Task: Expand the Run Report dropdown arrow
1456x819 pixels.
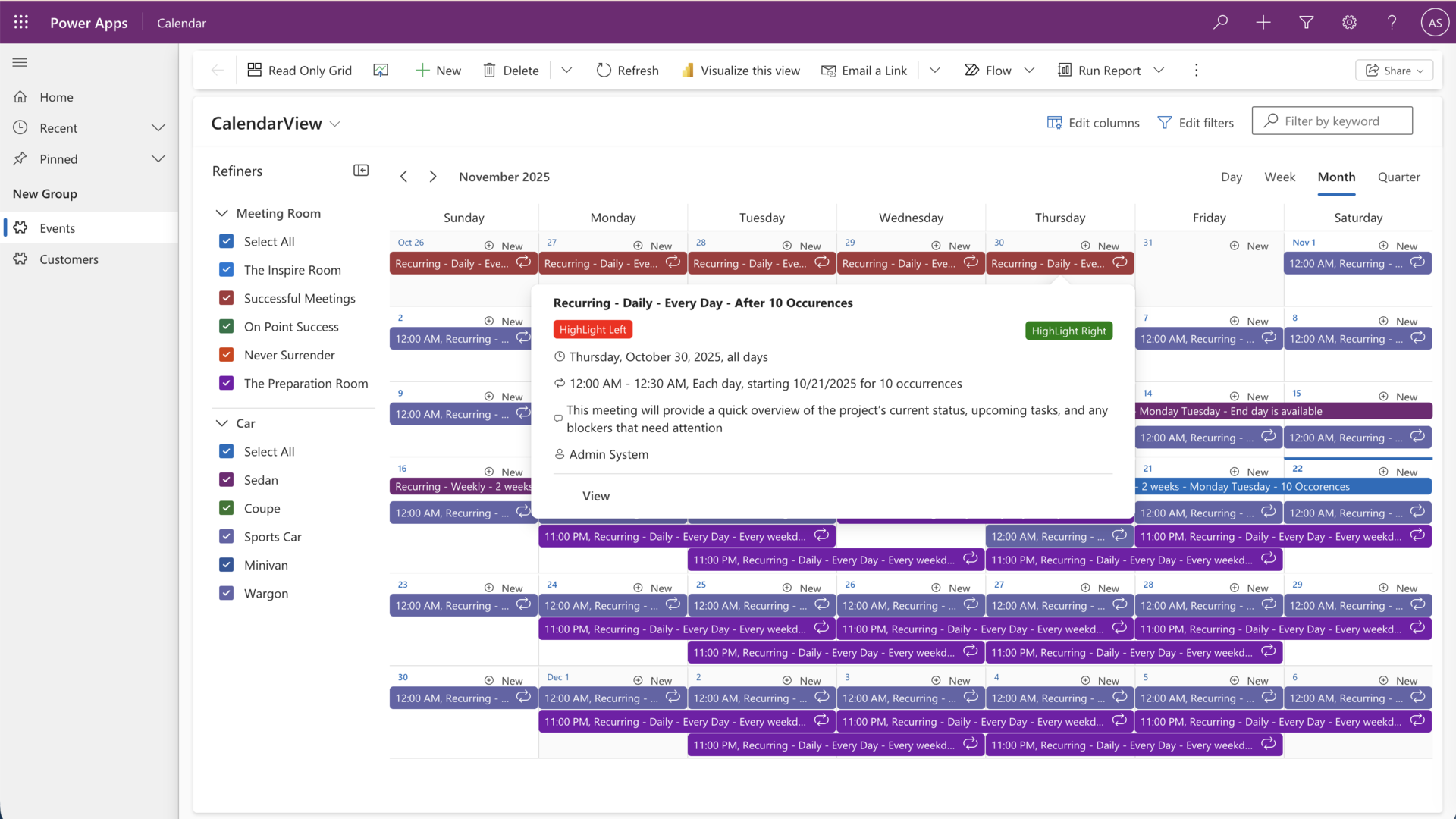Action: (1159, 71)
